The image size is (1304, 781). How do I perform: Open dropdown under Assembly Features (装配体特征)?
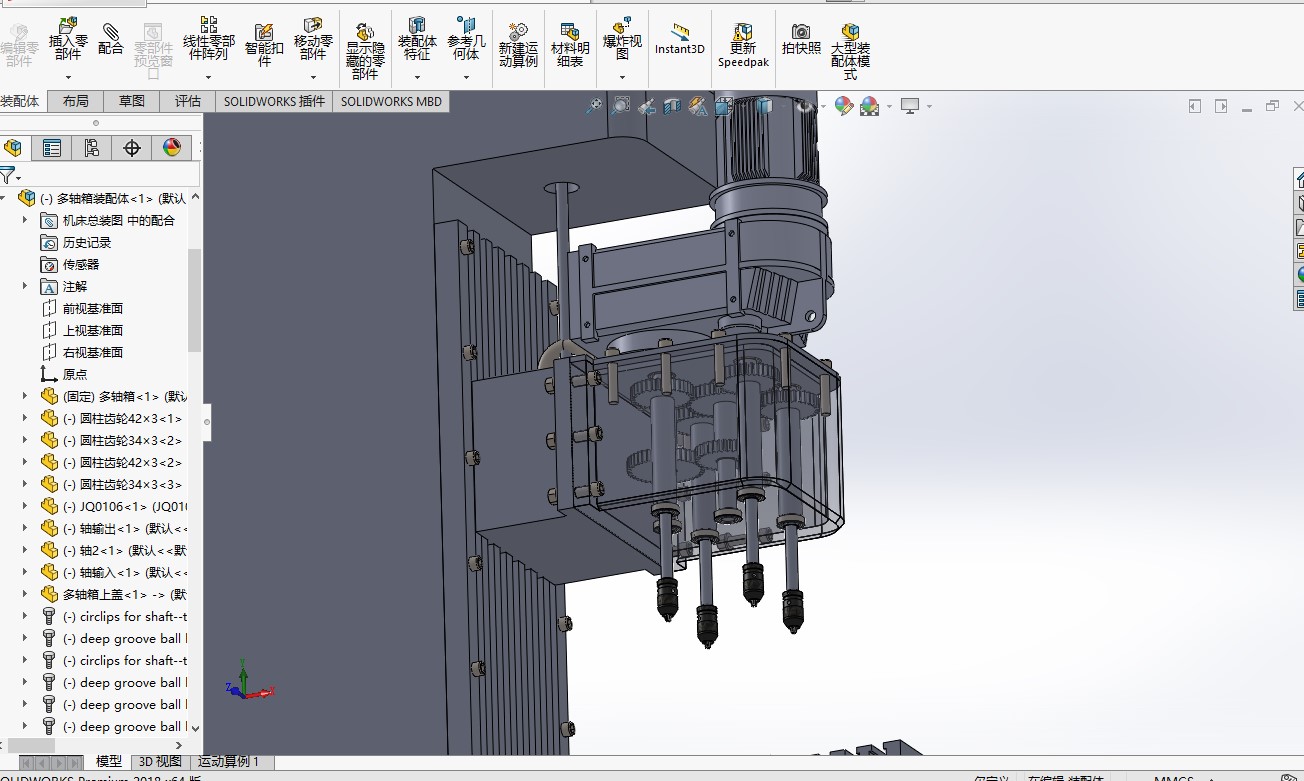pyautogui.click(x=417, y=77)
